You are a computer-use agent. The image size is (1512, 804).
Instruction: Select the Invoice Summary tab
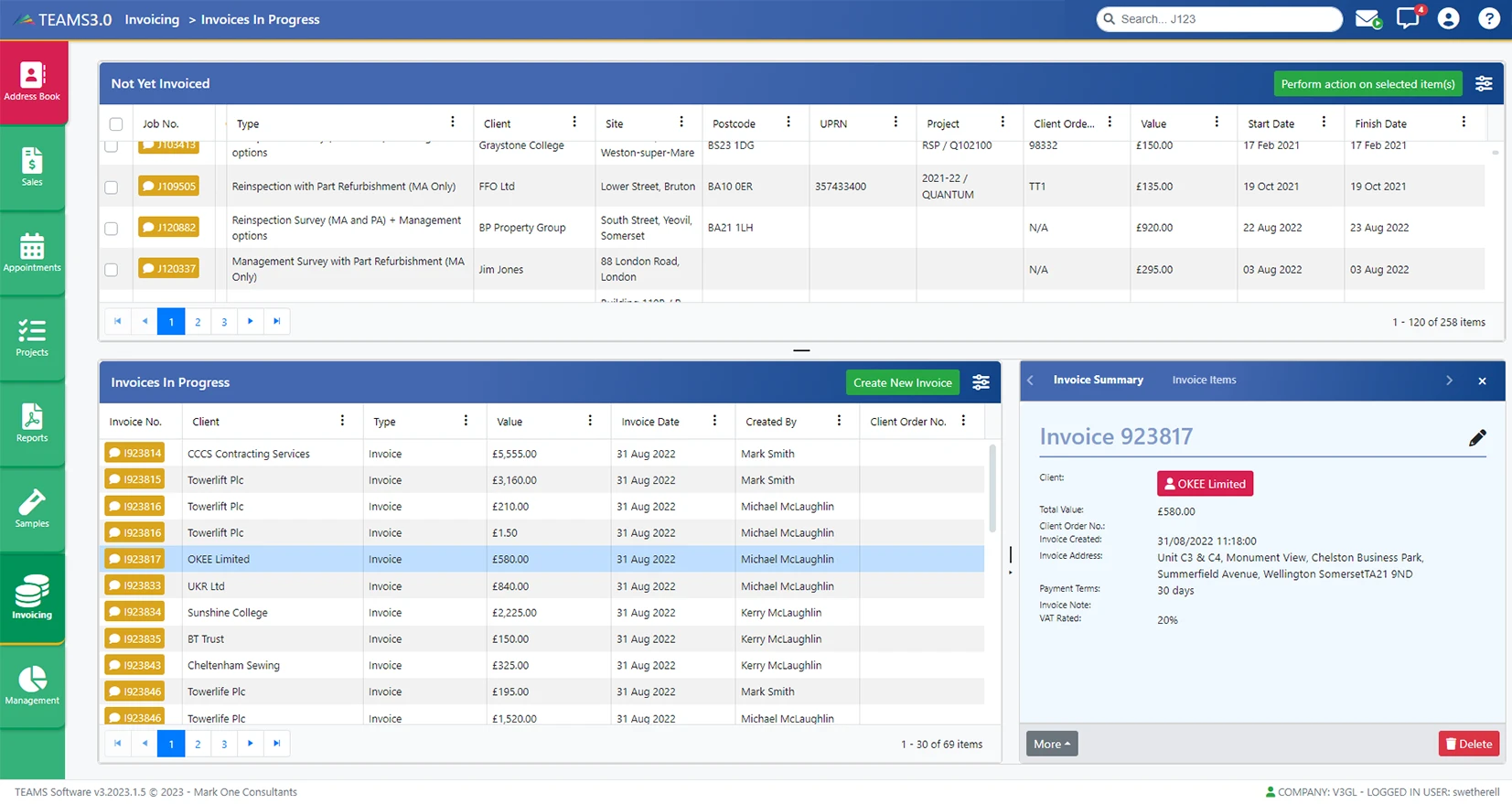point(1098,381)
